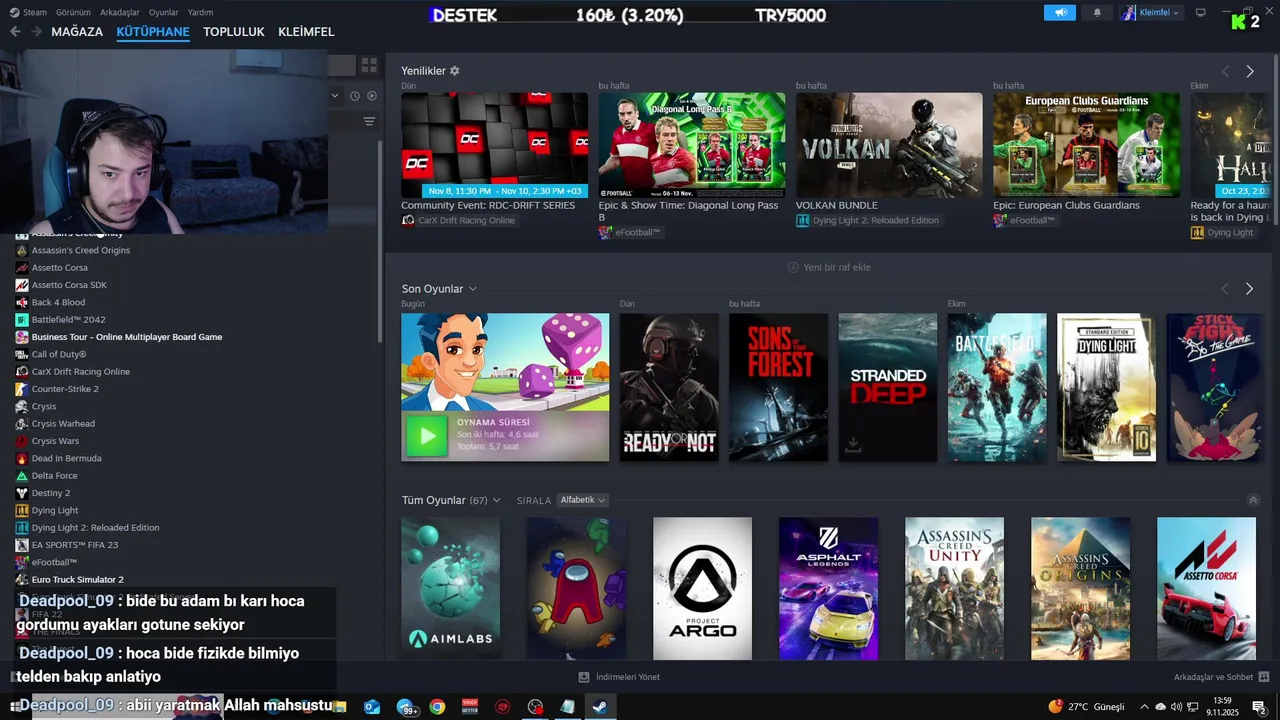This screenshot has width=1280, height=720.
Task: Open the taskbar volume control
Action: coord(1177,707)
